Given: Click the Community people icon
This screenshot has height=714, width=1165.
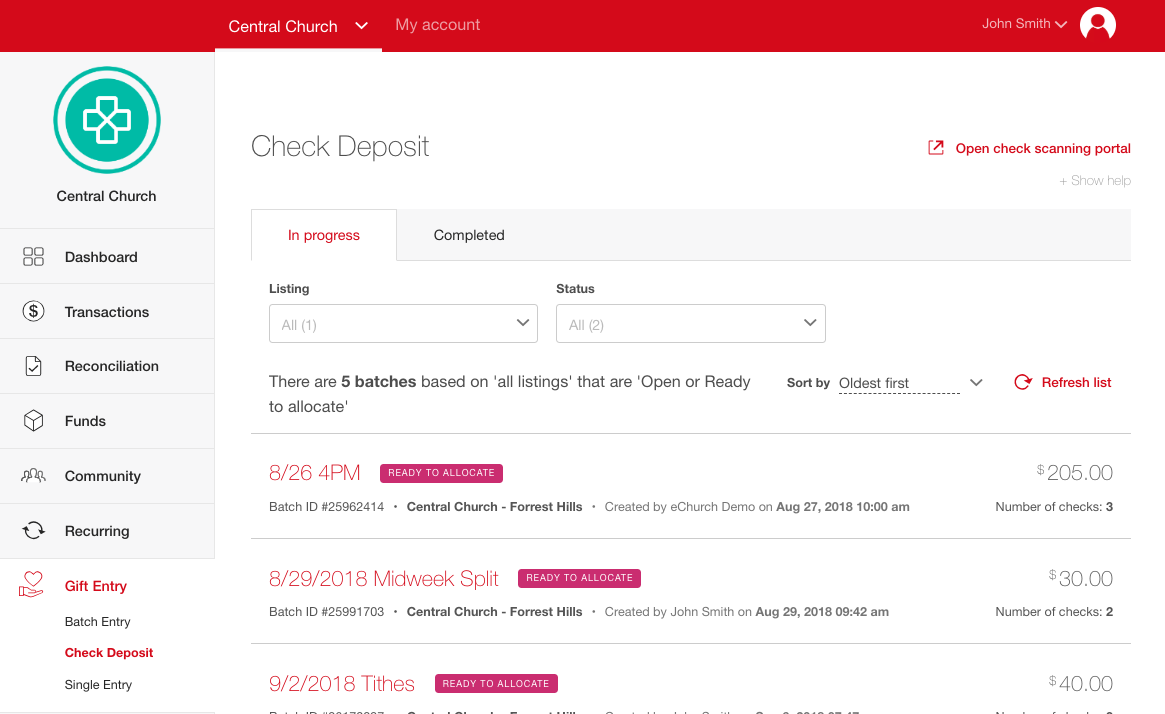Looking at the screenshot, I should 33,476.
